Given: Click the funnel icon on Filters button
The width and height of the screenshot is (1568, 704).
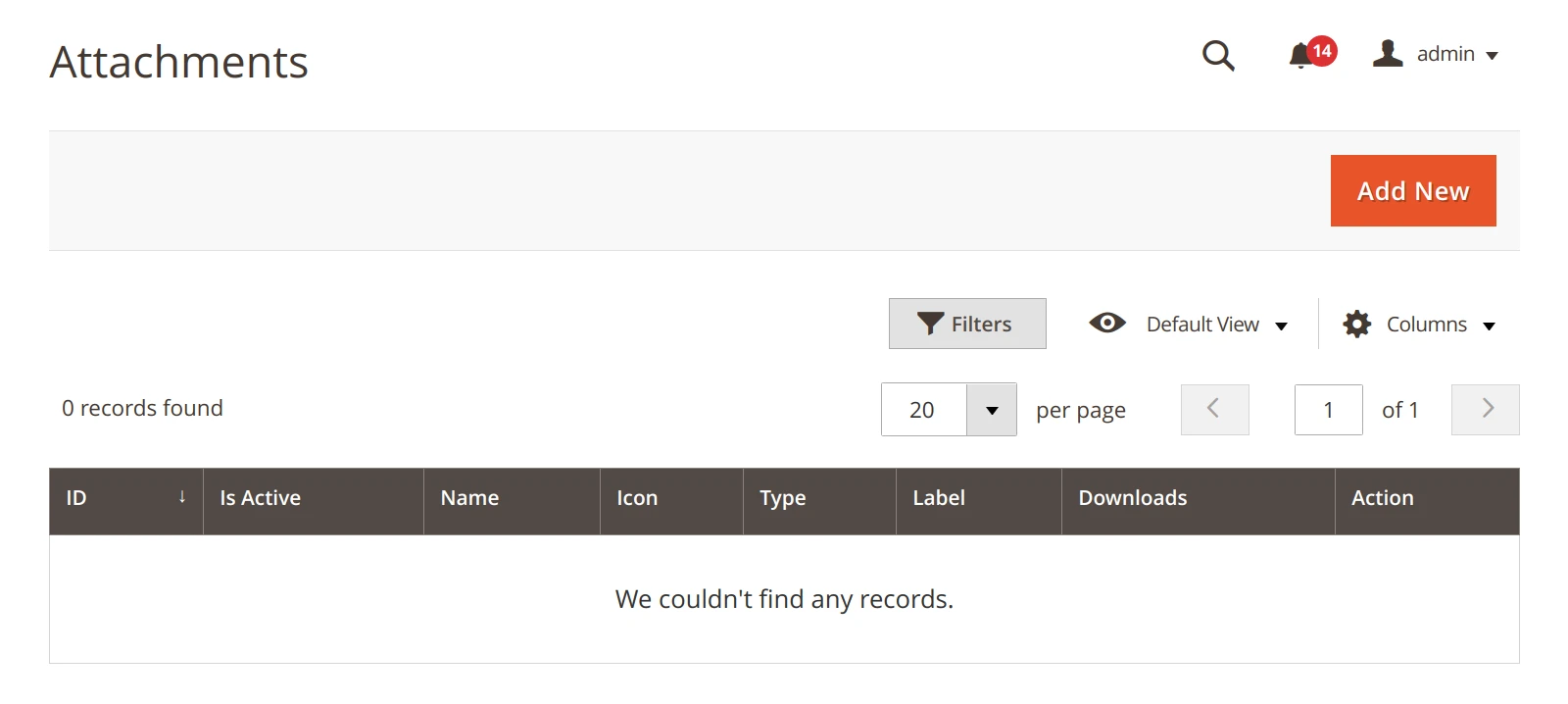Looking at the screenshot, I should 929,323.
